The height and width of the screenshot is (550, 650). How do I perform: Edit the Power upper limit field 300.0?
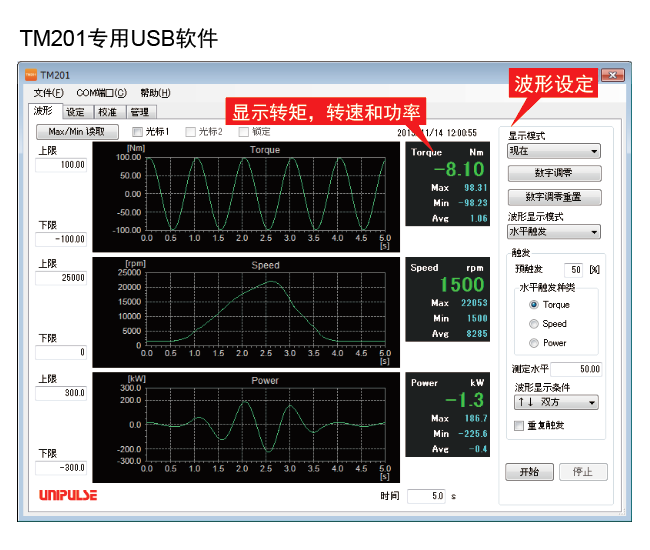tap(61, 393)
